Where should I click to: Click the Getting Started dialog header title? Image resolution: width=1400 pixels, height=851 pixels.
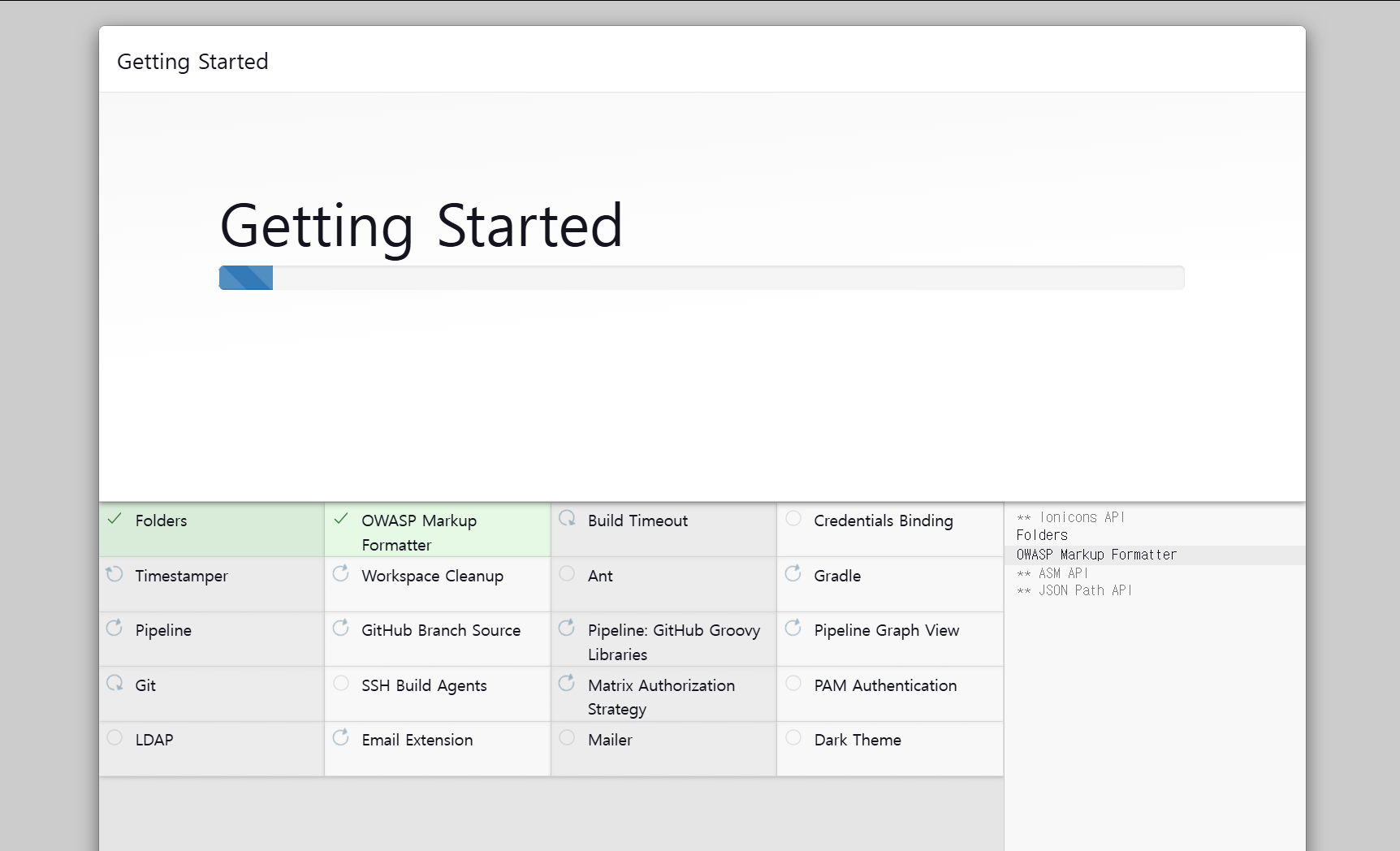pyautogui.click(x=192, y=62)
